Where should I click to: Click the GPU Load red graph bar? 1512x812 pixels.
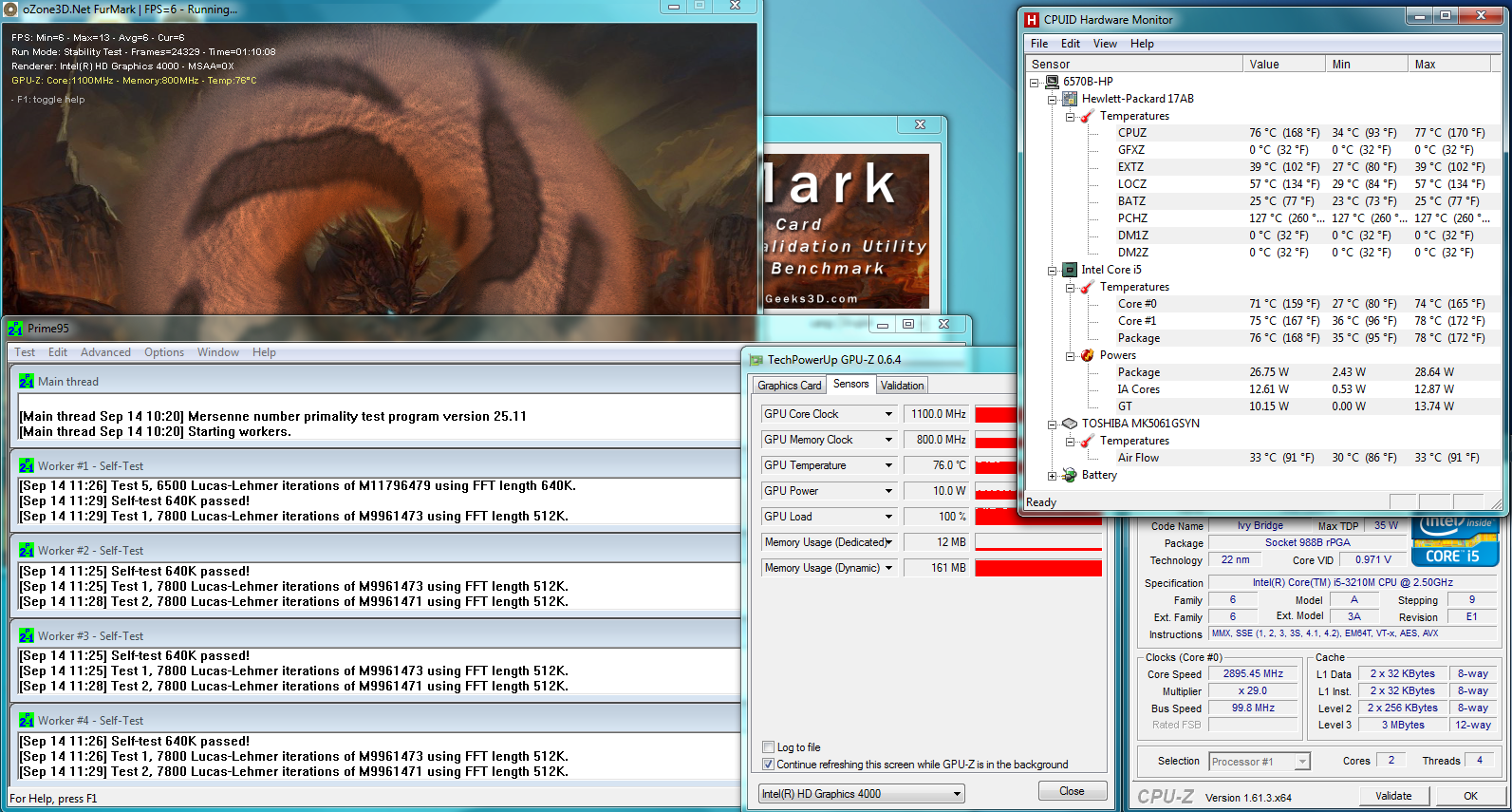point(1038,519)
